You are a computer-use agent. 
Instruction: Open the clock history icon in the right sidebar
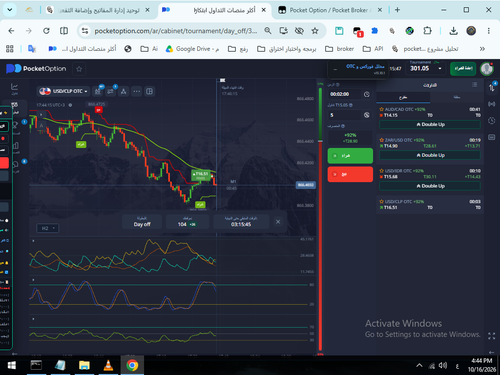click(x=492, y=120)
